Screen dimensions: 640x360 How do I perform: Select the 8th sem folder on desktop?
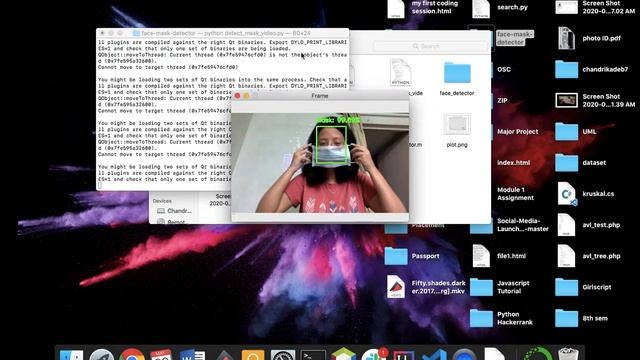coord(567,318)
